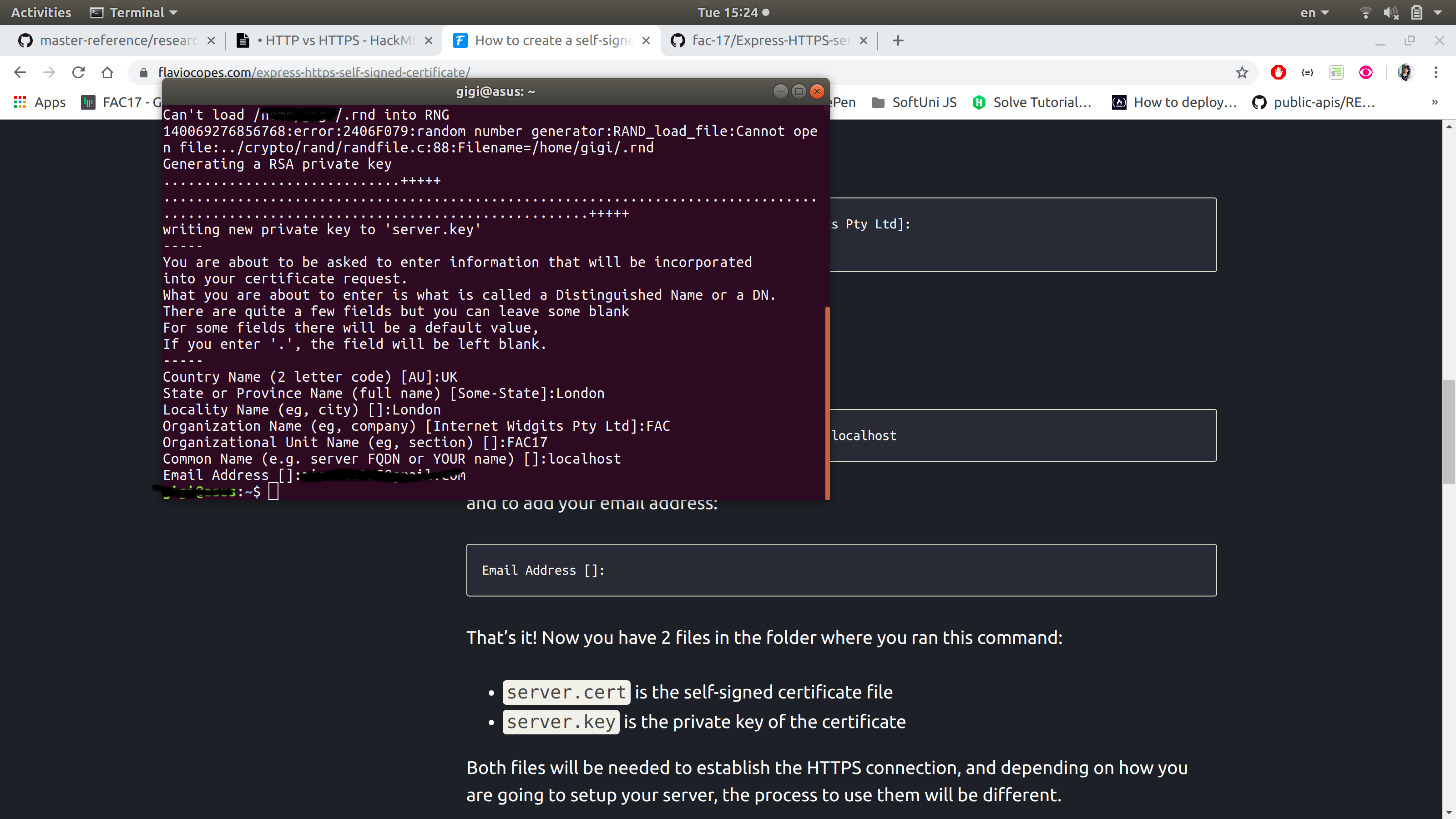Click the gigi@asus terminal title bar
This screenshot has height=819, width=1456.
click(x=495, y=91)
